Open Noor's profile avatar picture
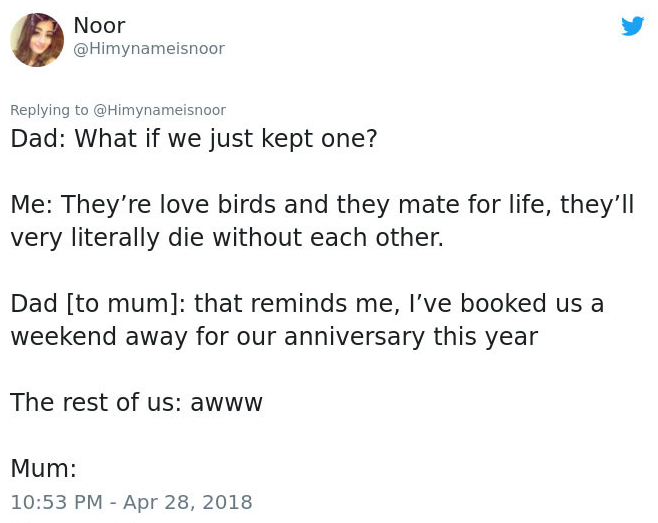658x523 pixels. tap(37, 40)
